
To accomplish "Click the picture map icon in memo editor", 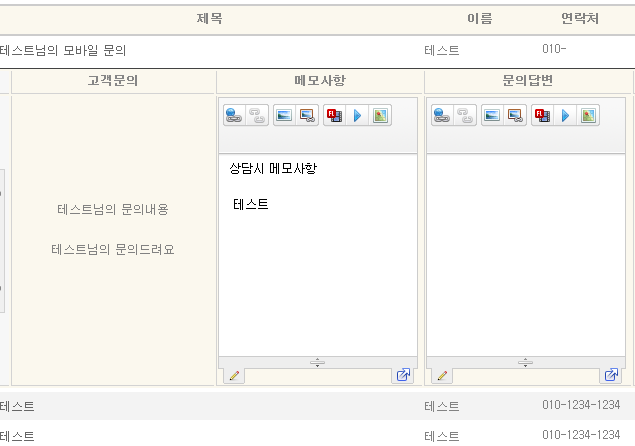I will coord(380,115).
